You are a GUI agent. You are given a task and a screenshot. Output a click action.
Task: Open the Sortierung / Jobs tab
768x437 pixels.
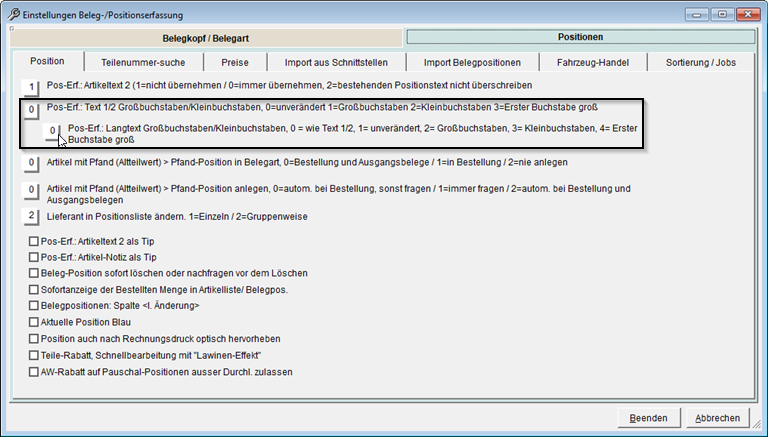point(701,63)
